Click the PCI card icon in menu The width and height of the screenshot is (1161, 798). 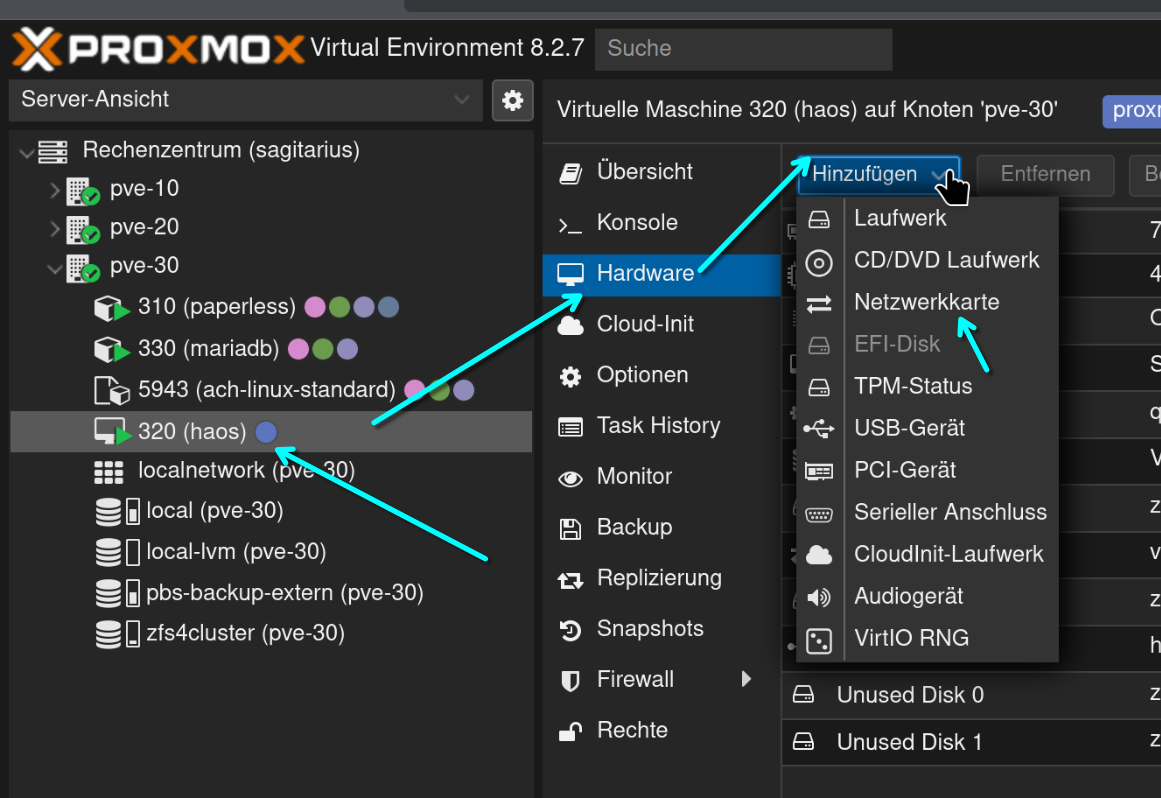819,471
